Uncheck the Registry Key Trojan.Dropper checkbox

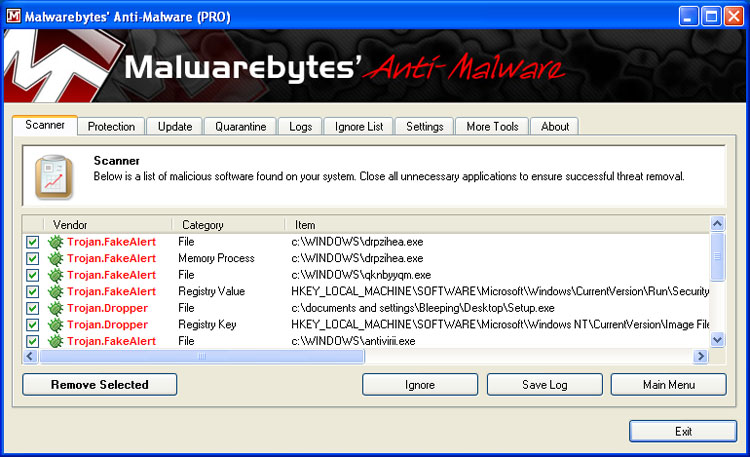click(32, 325)
